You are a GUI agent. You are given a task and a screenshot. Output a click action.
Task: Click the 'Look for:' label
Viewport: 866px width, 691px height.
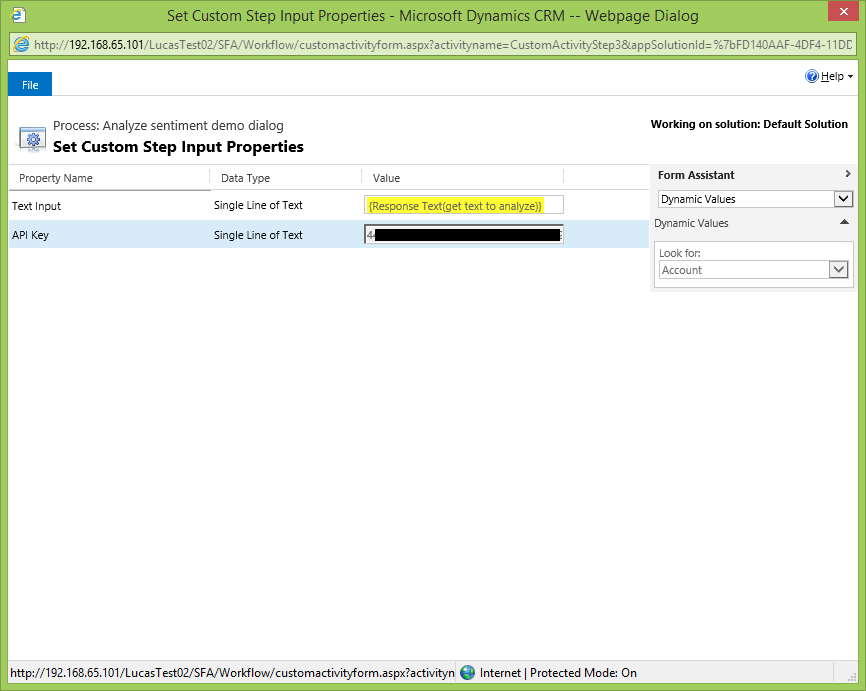(679, 253)
